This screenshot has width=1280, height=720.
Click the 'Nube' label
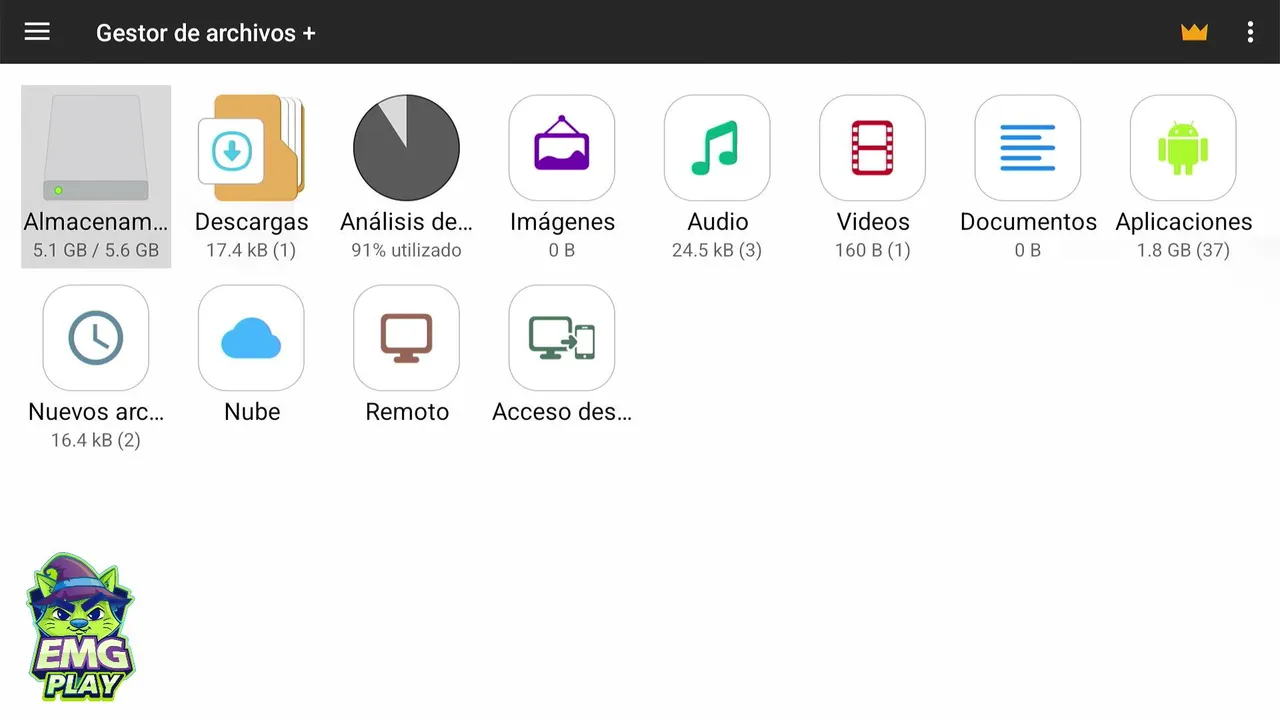pyautogui.click(x=252, y=412)
